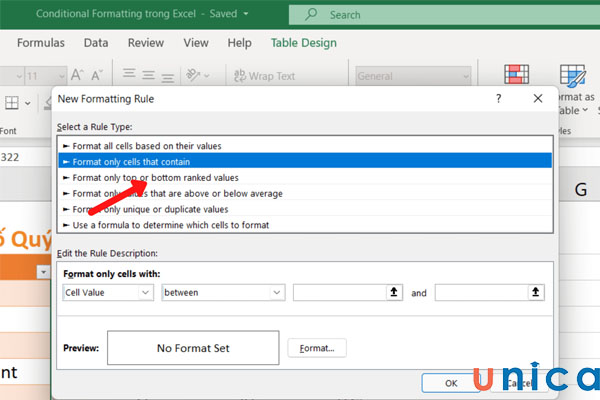Confirm the rule with OK

[451, 382]
